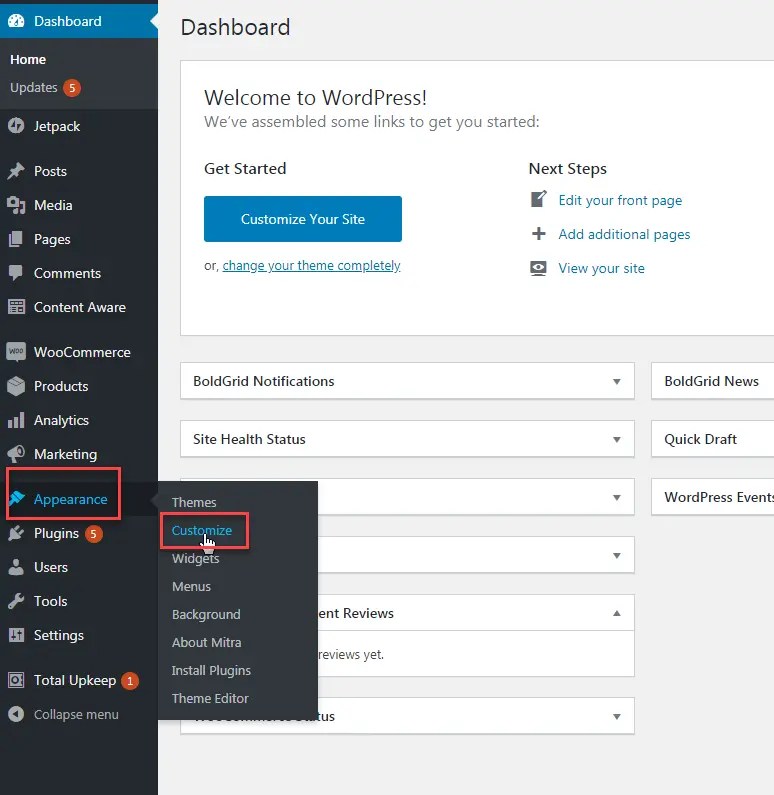Go to Home under Dashboard
This screenshot has height=795, width=774.
pos(28,59)
